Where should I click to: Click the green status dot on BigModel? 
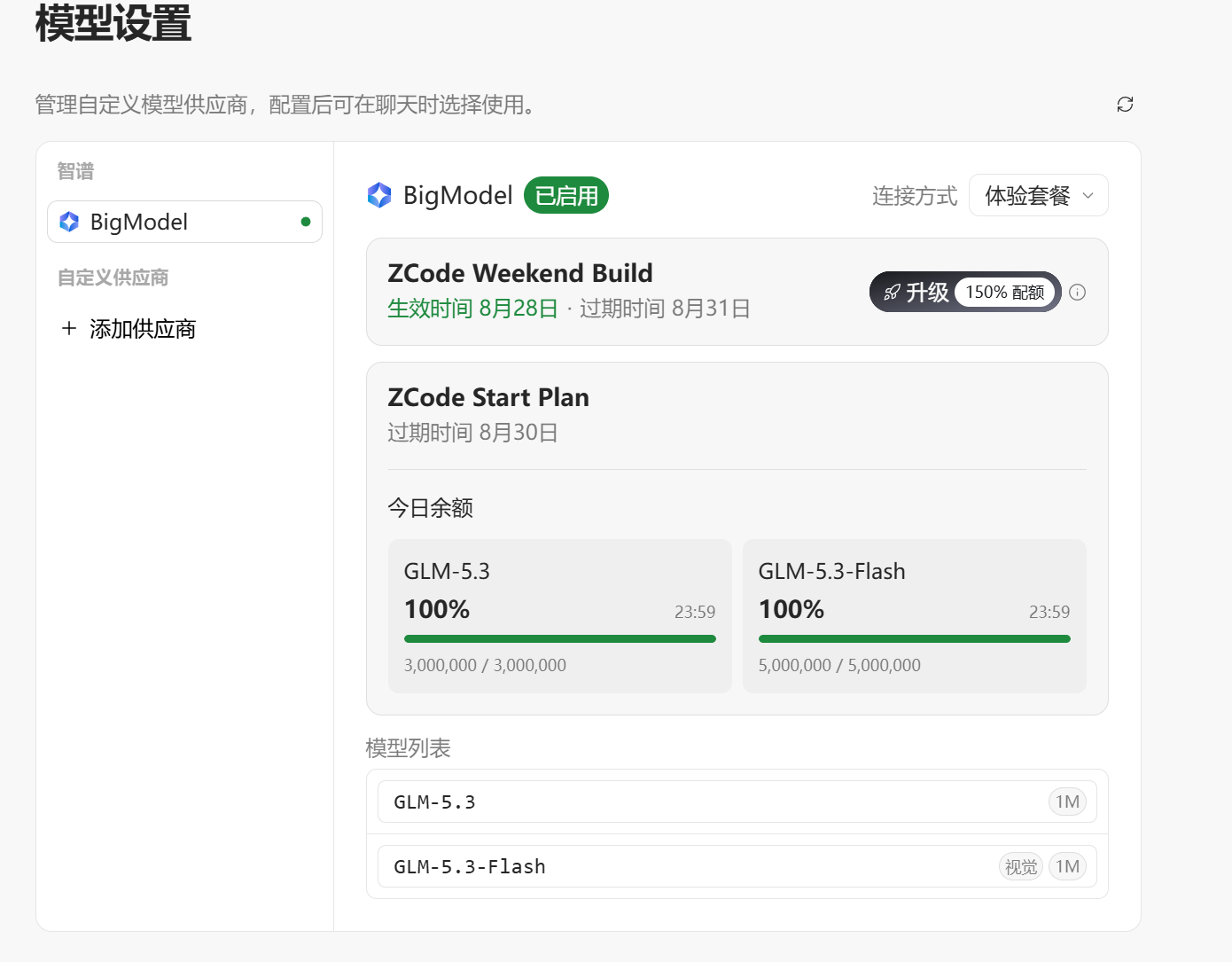click(306, 222)
